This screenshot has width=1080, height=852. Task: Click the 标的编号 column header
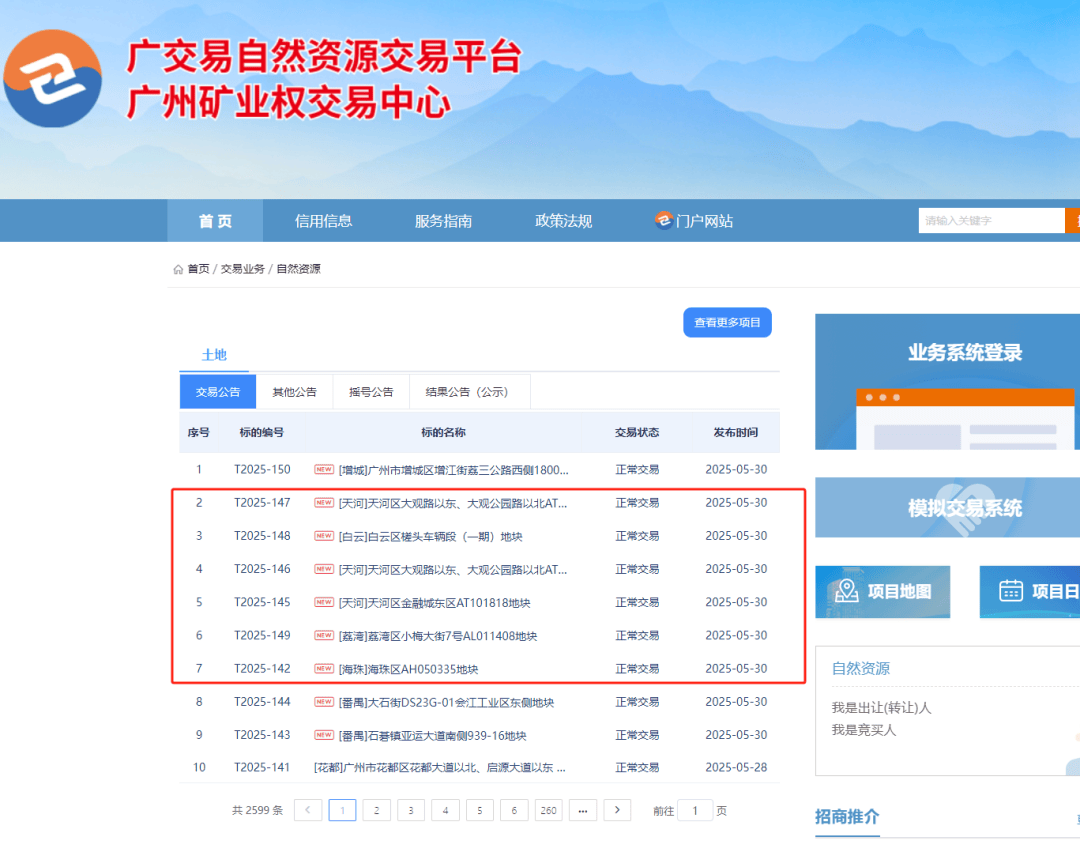pos(262,433)
